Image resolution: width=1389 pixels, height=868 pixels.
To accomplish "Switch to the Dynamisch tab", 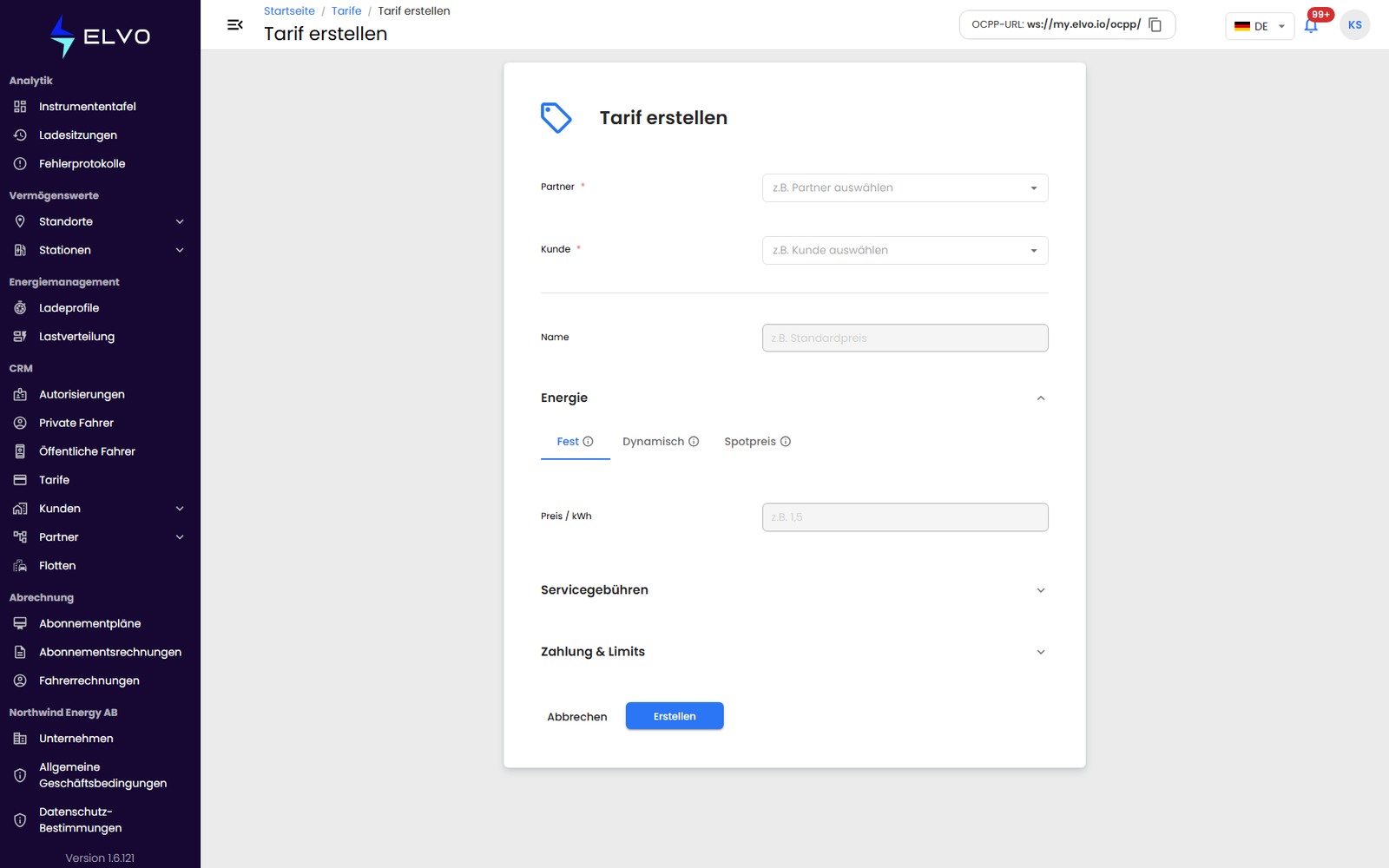I will click(661, 442).
